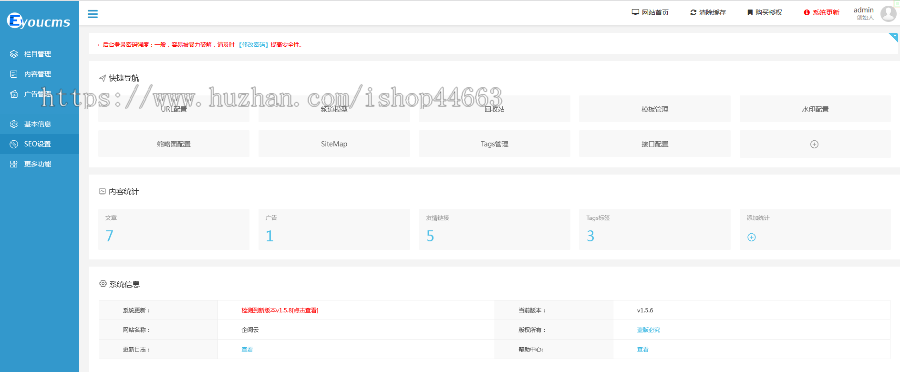Click the Tags count 3

pyautogui.click(x=590, y=236)
